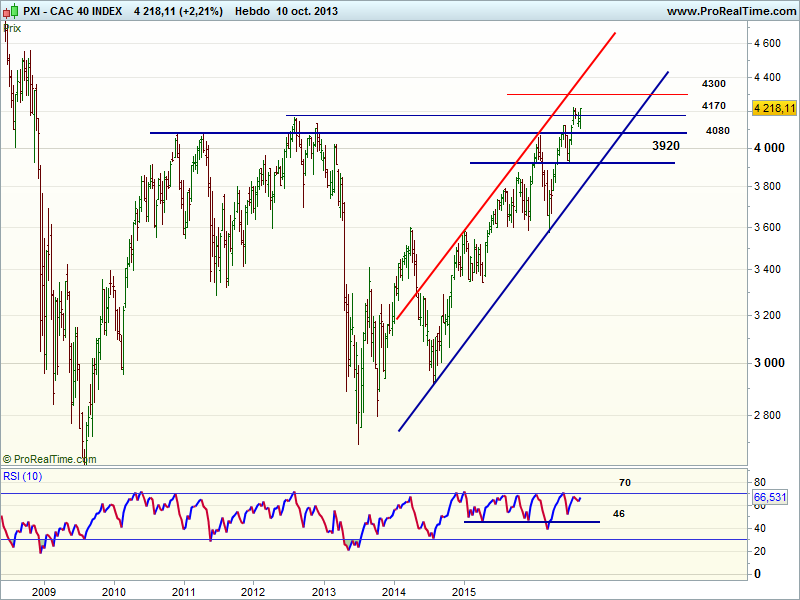Click the Prix label on price panel

pyautogui.click(x=13, y=28)
